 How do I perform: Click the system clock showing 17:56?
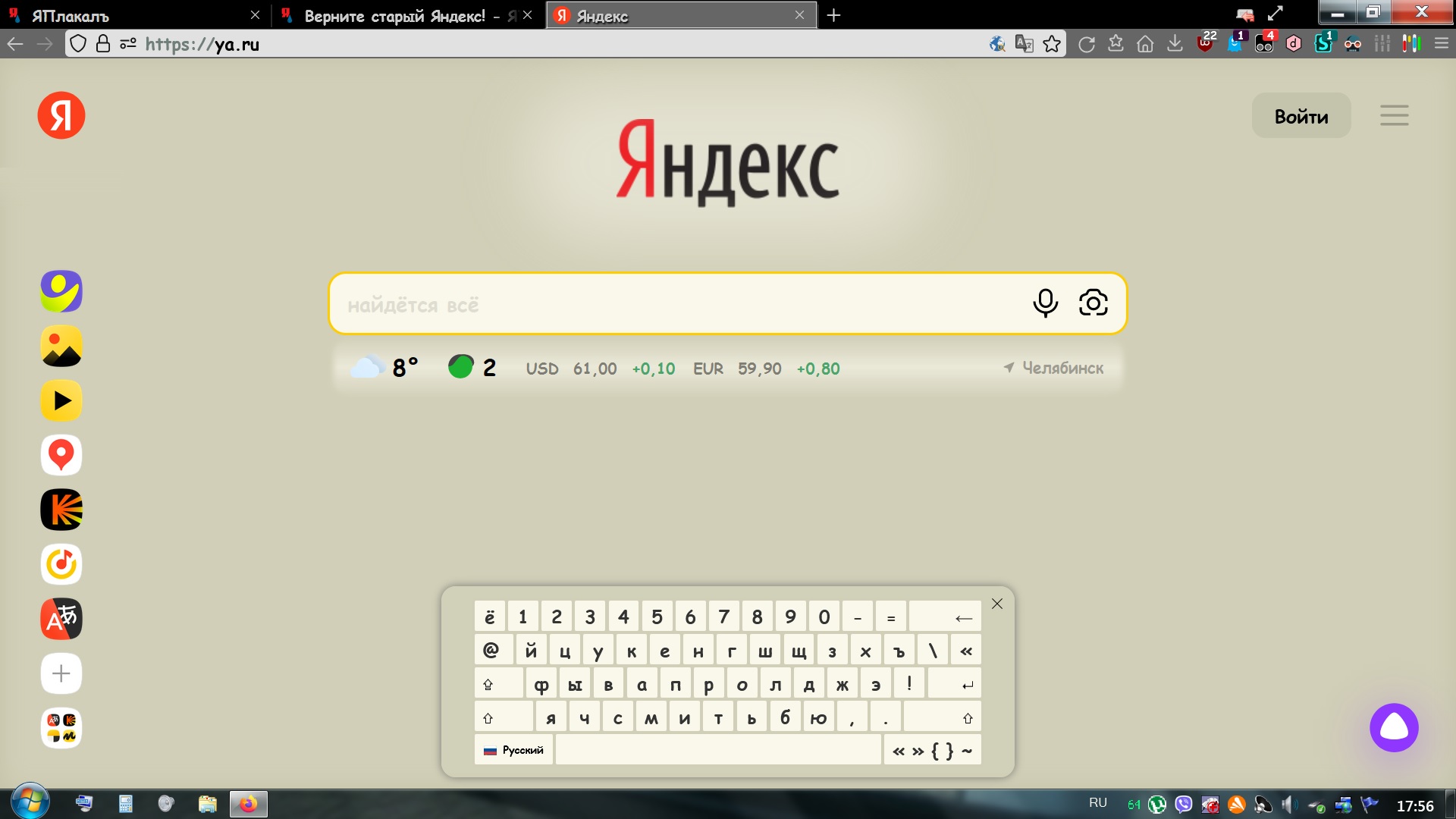click(1415, 805)
